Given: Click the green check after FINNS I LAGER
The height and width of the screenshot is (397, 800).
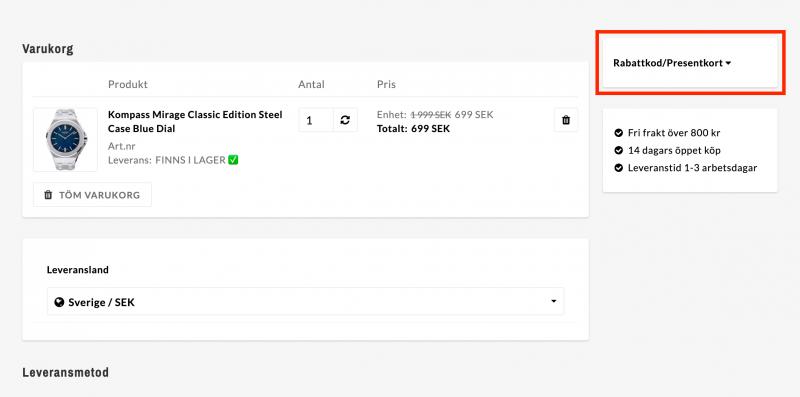Looking at the screenshot, I should coord(233,160).
